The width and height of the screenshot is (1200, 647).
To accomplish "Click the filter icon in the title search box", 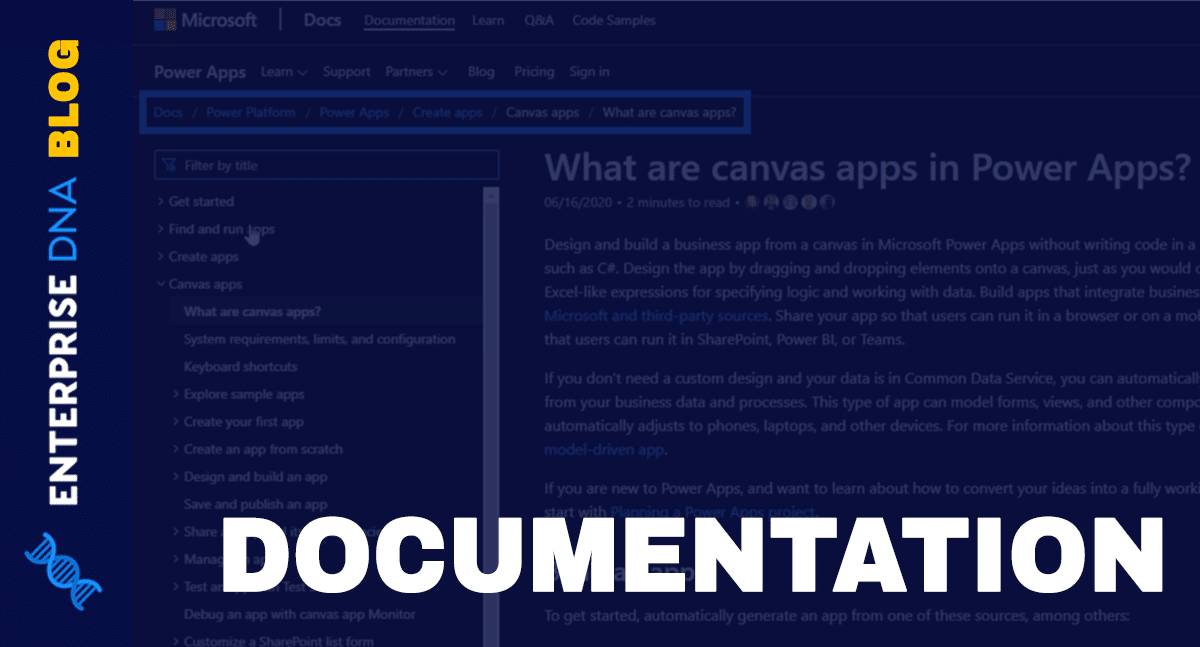I will click(x=169, y=165).
